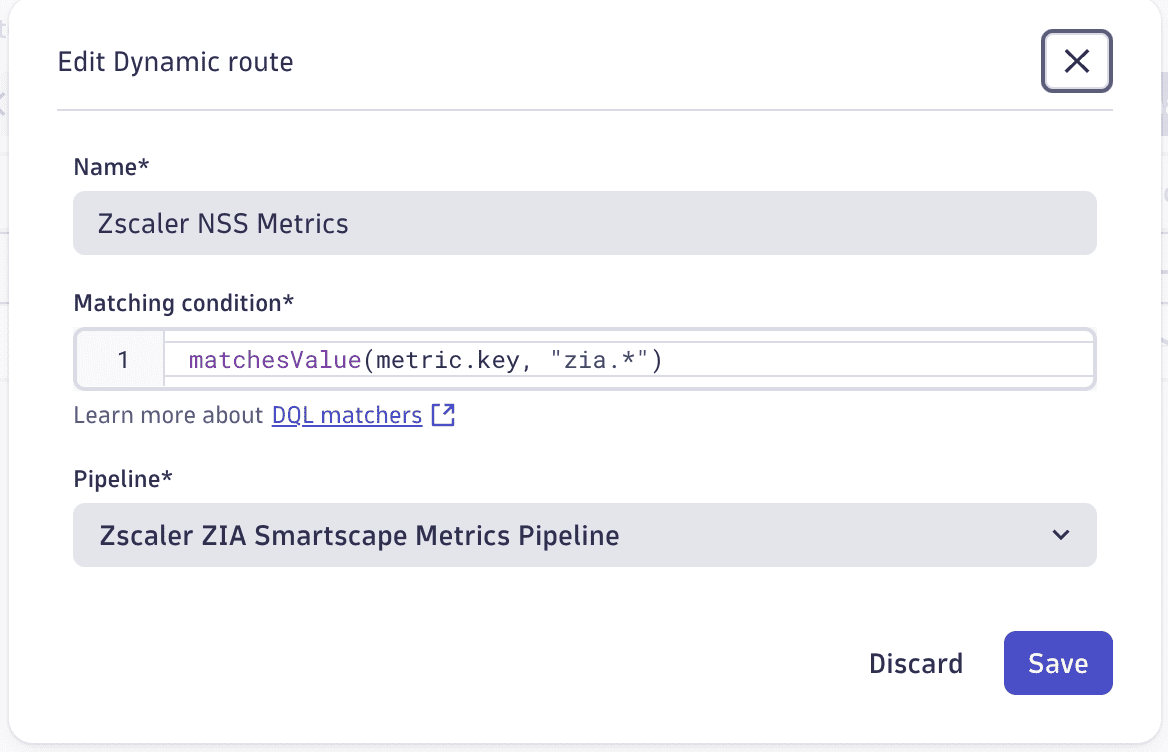
Task: Open the Pipeline dropdown
Action: [585, 535]
